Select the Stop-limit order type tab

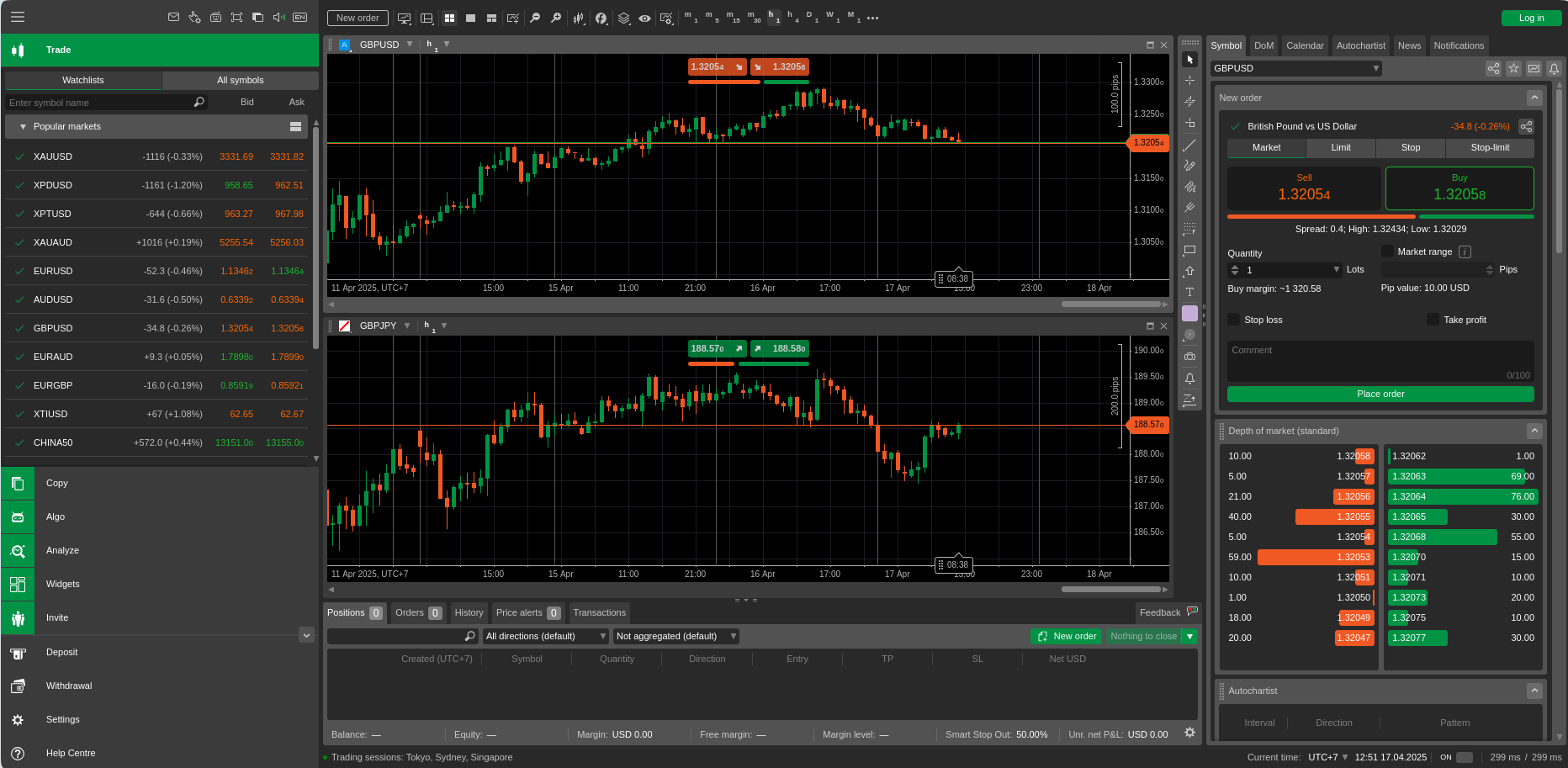pyautogui.click(x=1490, y=147)
